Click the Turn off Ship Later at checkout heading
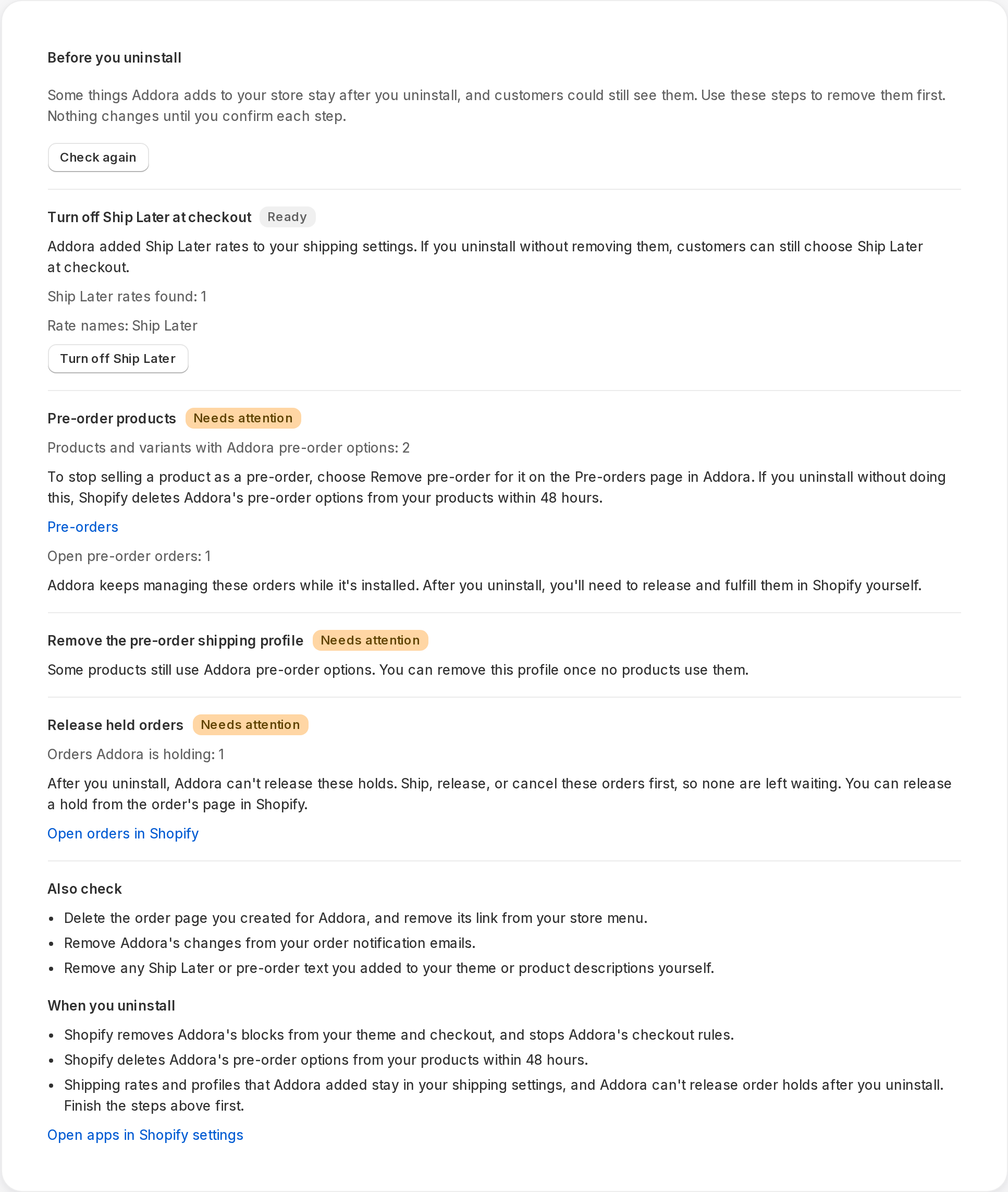This screenshot has width=1008, height=1192. (x=149, y=217)
